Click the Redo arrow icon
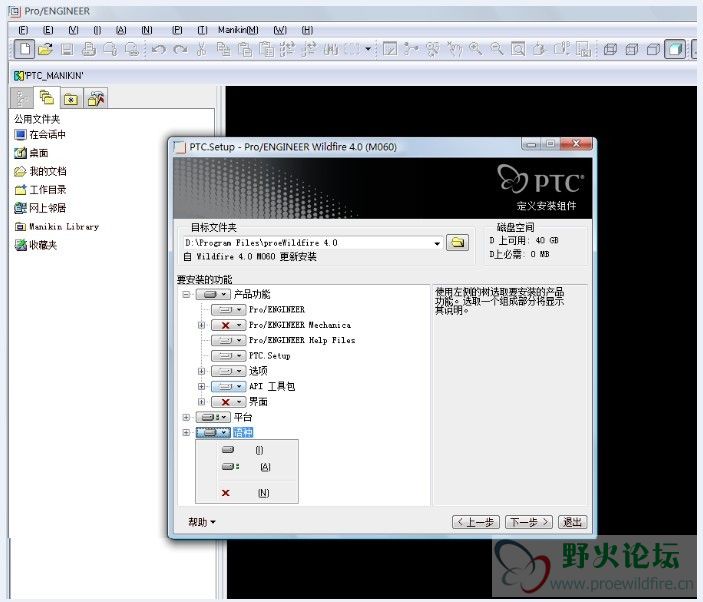 pyautogui.click(x=180, y=49)
